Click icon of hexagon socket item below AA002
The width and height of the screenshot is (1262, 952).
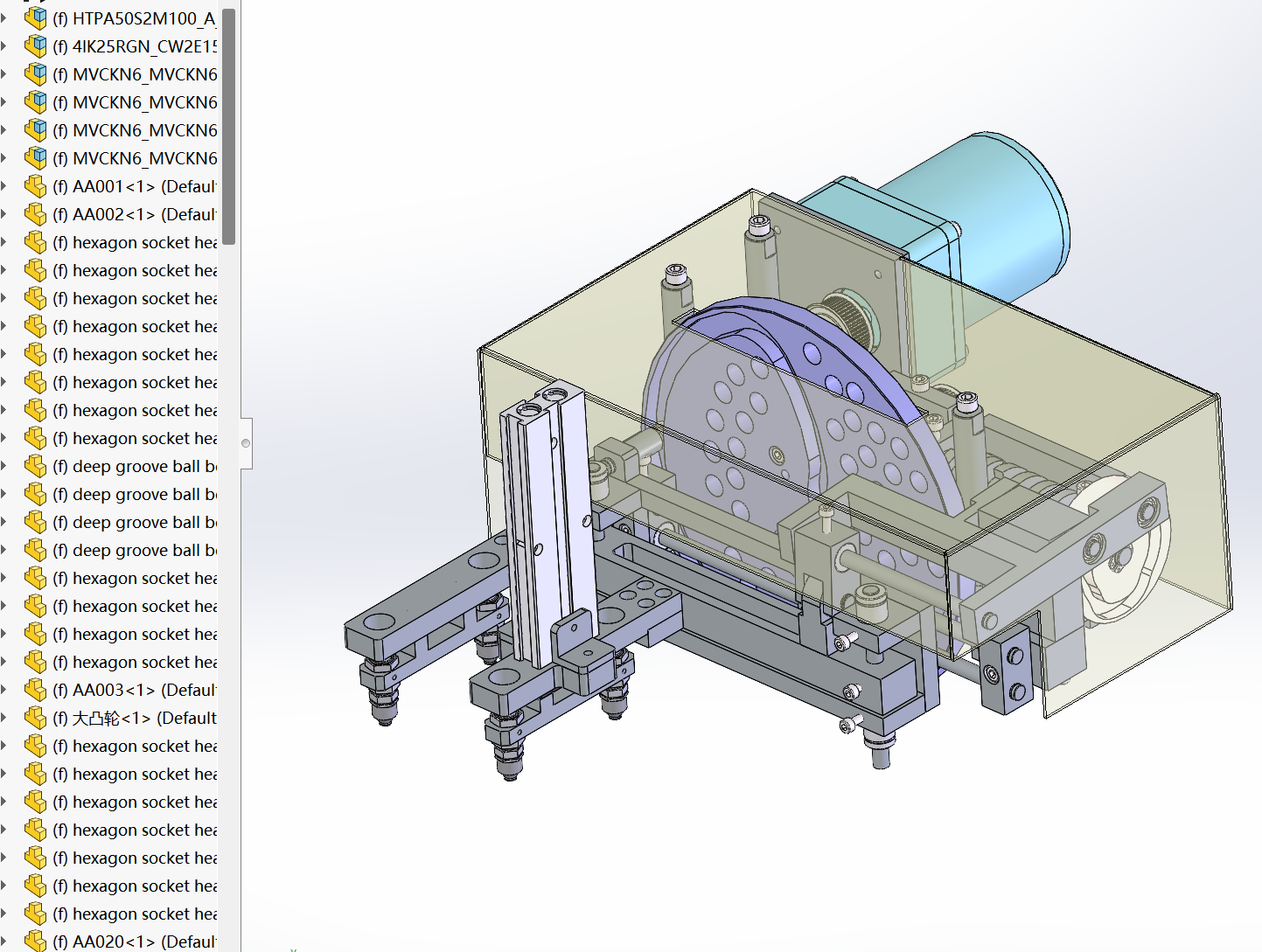[x=36, y=242]
